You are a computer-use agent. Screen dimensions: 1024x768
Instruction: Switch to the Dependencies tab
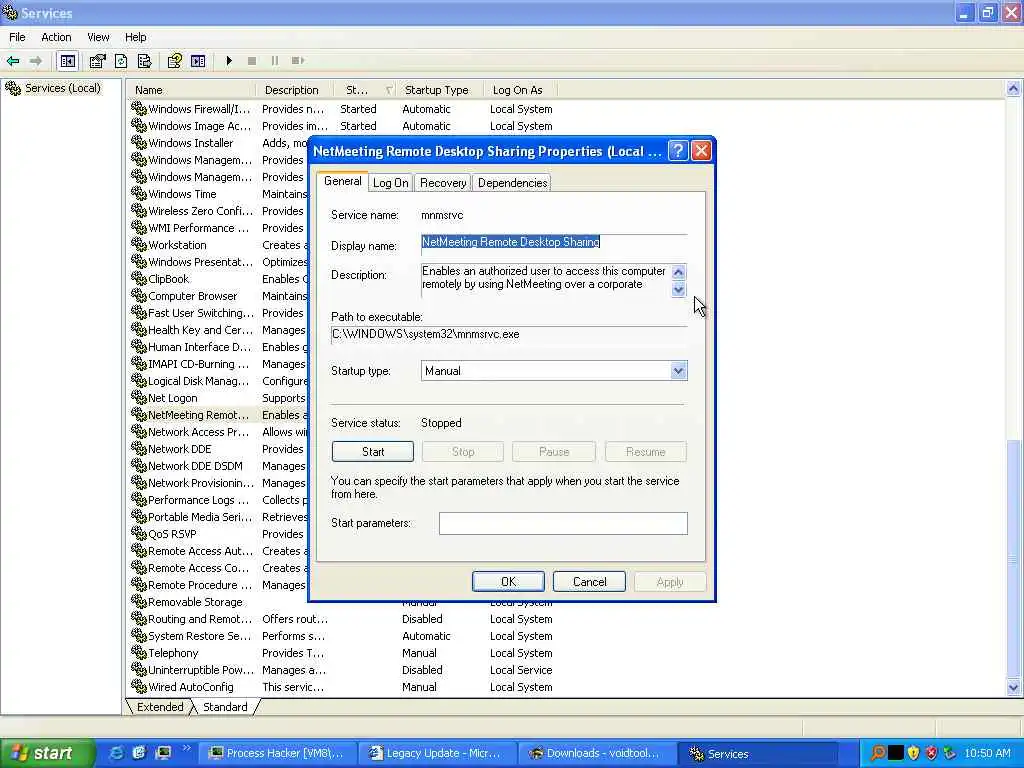tap(513, 183)
